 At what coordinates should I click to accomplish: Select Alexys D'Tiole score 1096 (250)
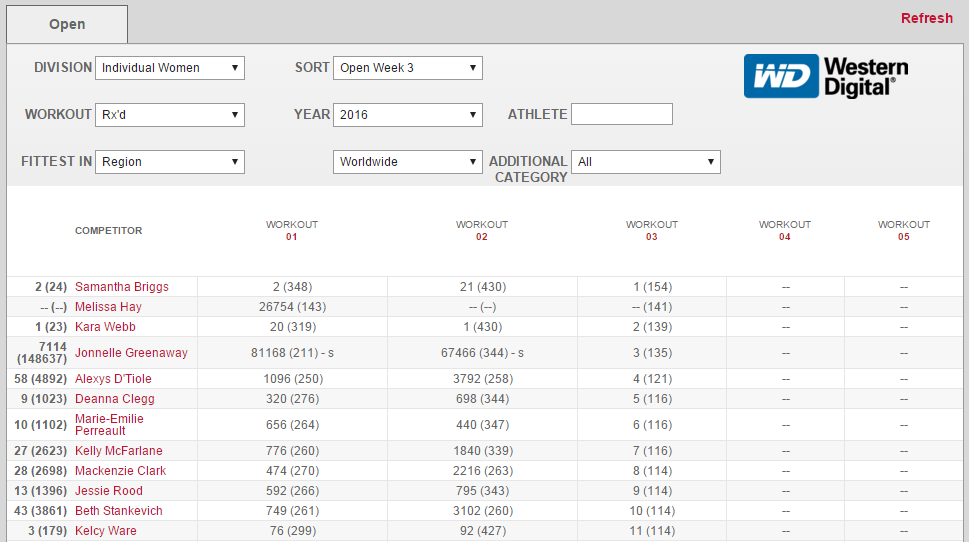(x=293, y=379)
